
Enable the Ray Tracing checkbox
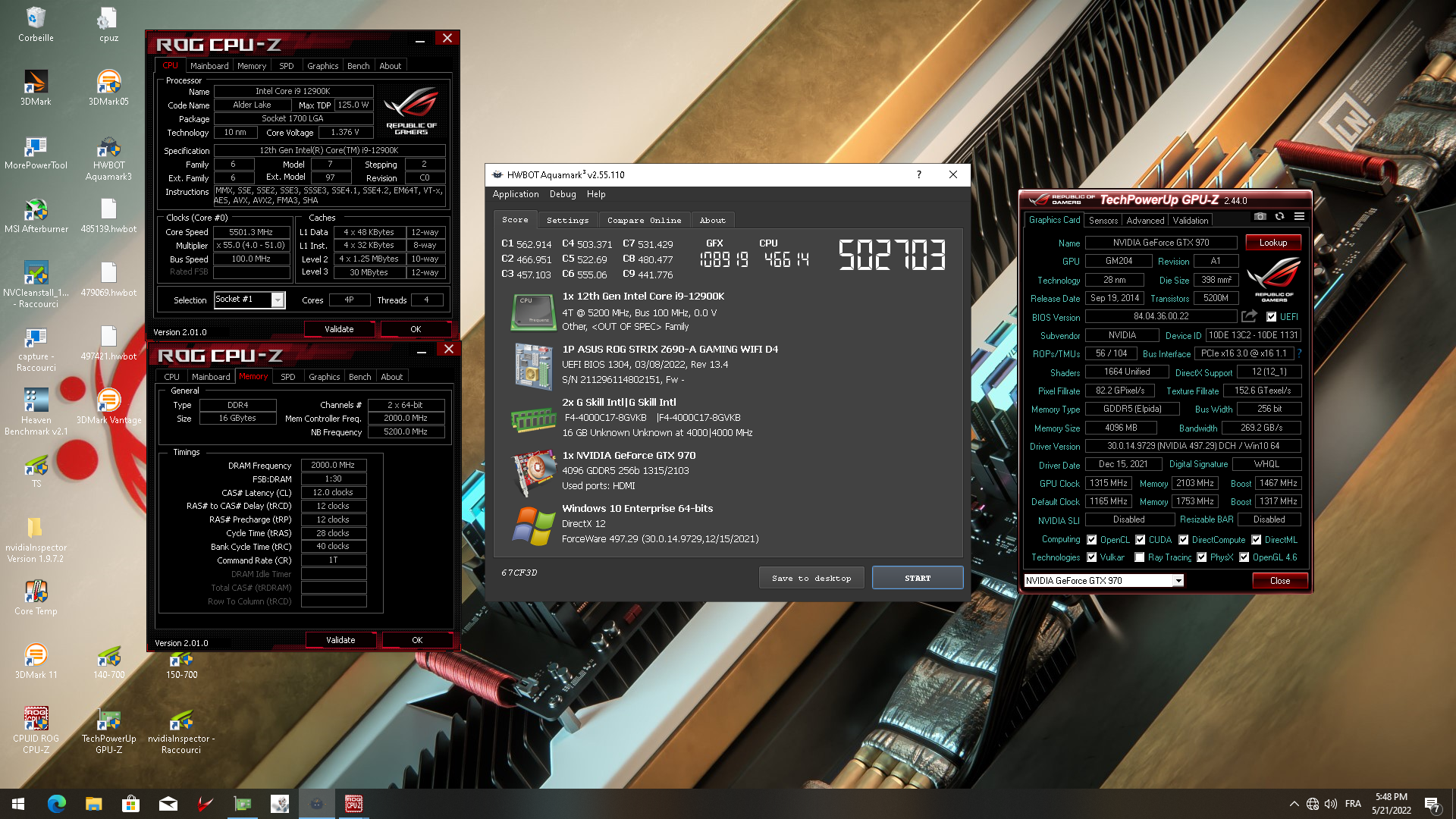pyautogui.click(x=1139, y=557)
